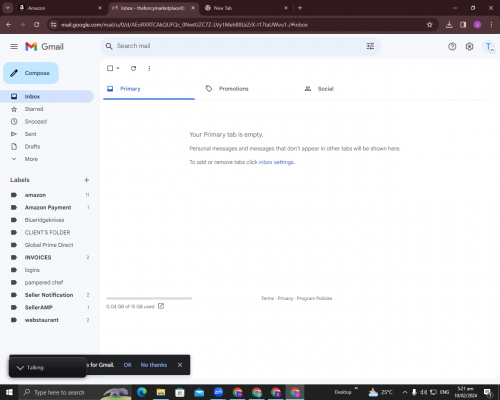The image size is (500, 400).
Task: Open the Google account avatar
Action: (x=489, y=47)
